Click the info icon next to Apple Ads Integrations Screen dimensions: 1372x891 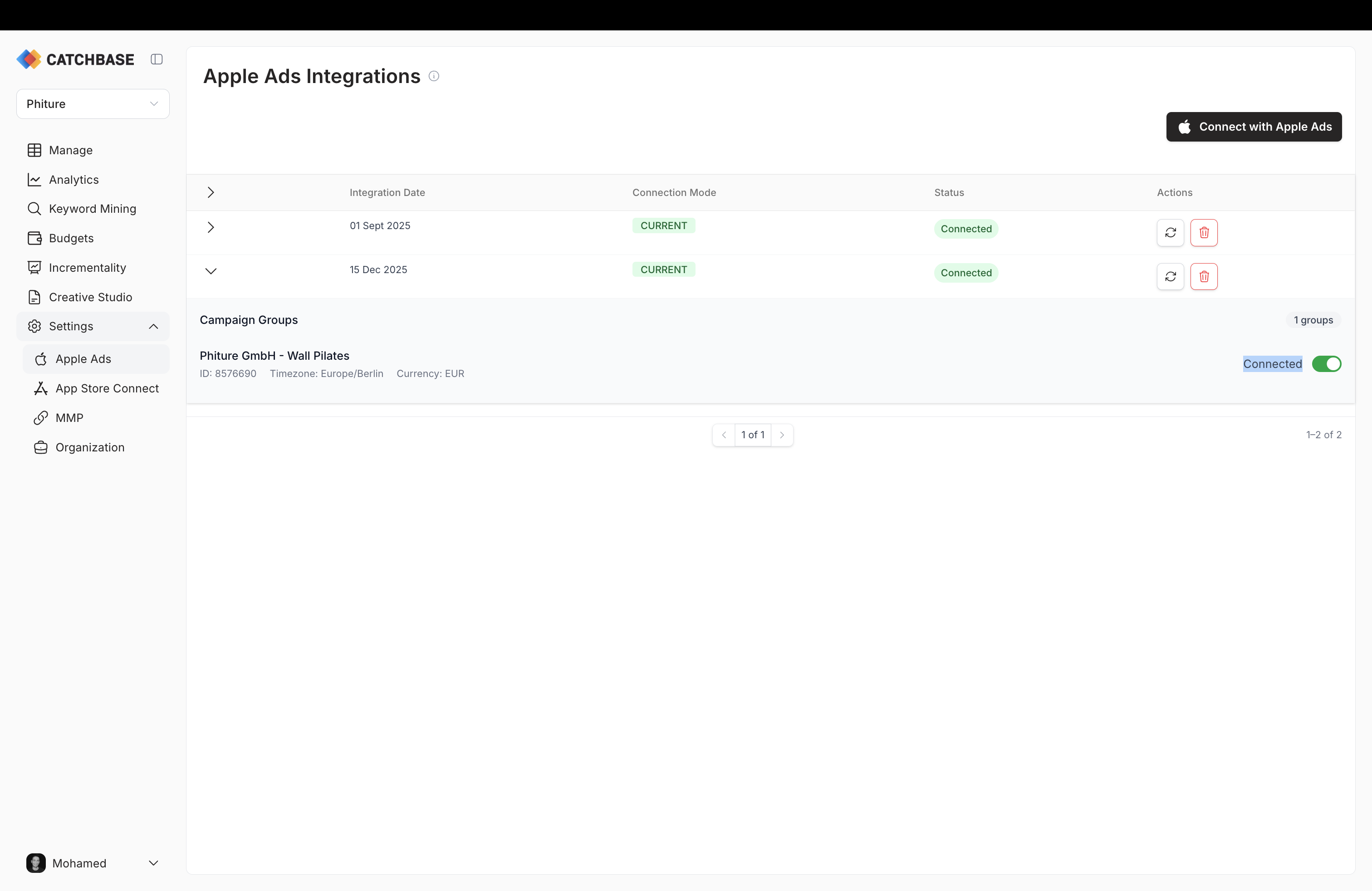pos(433,75)
